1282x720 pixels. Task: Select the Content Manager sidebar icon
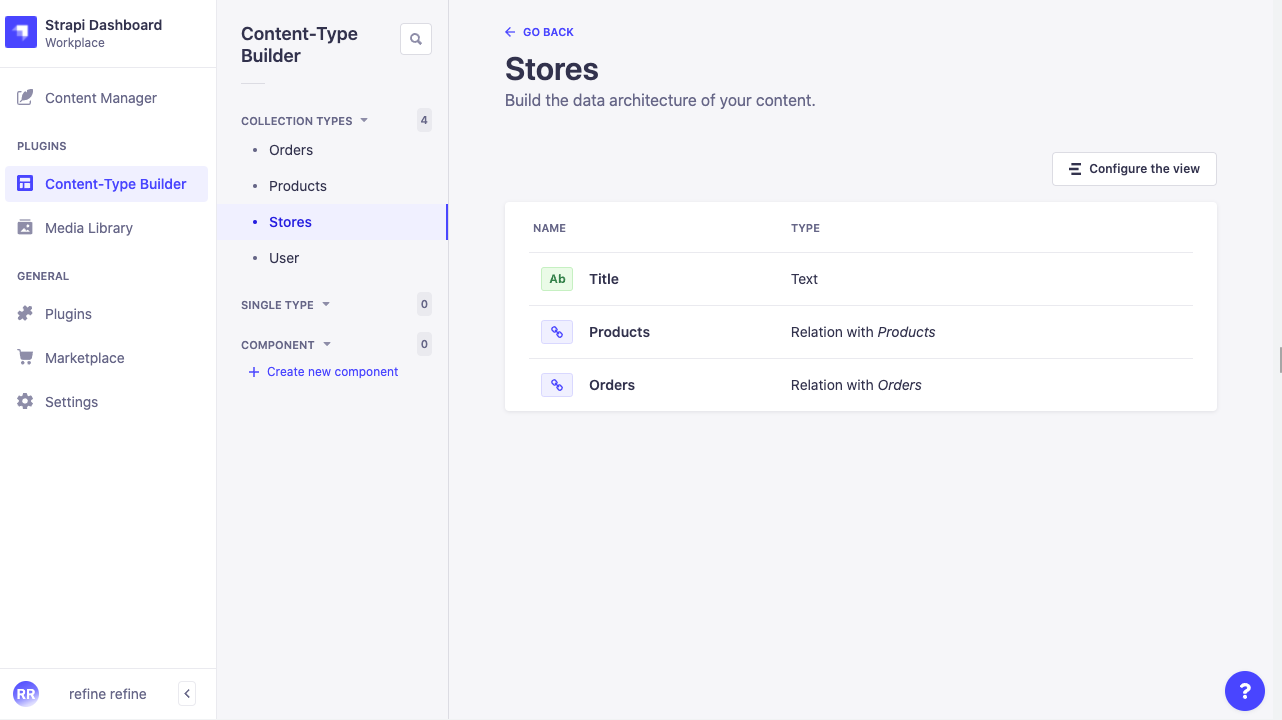pos(25,97)
